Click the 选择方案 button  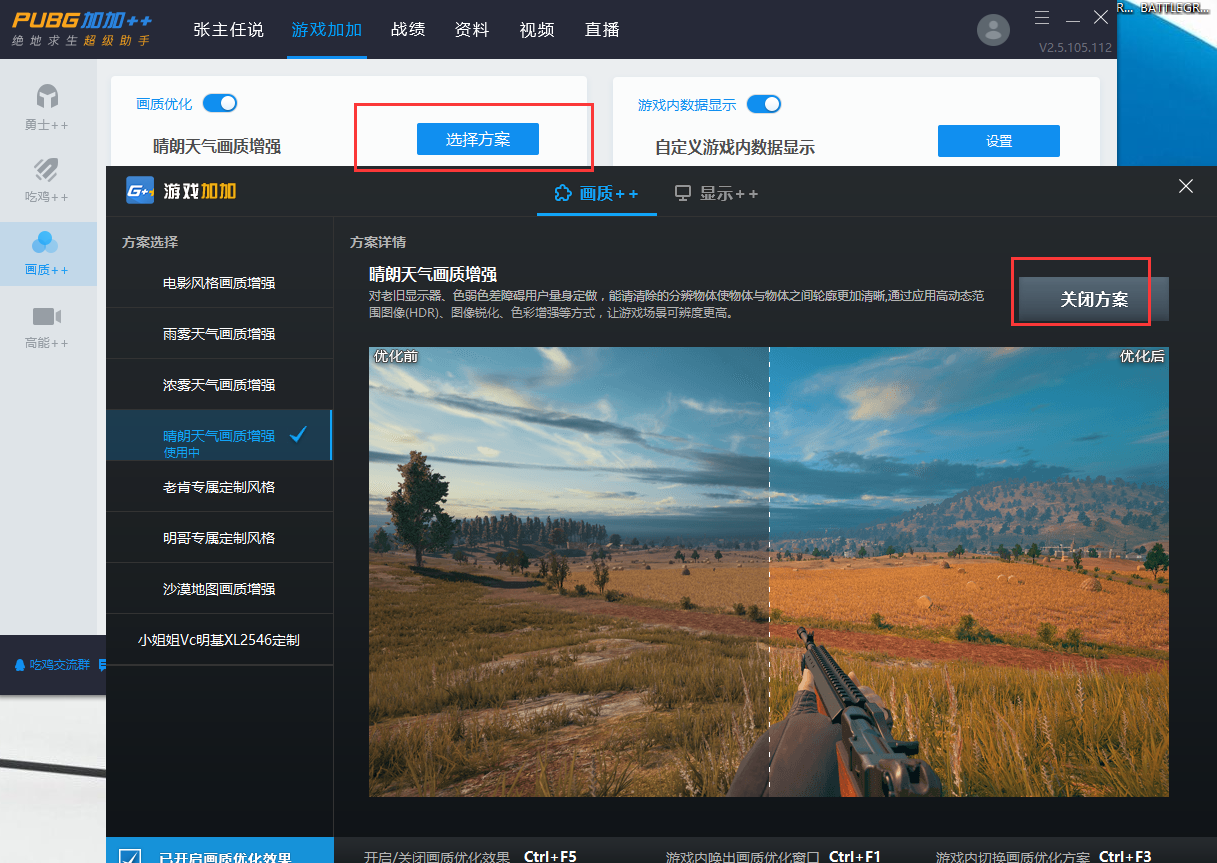478,140
